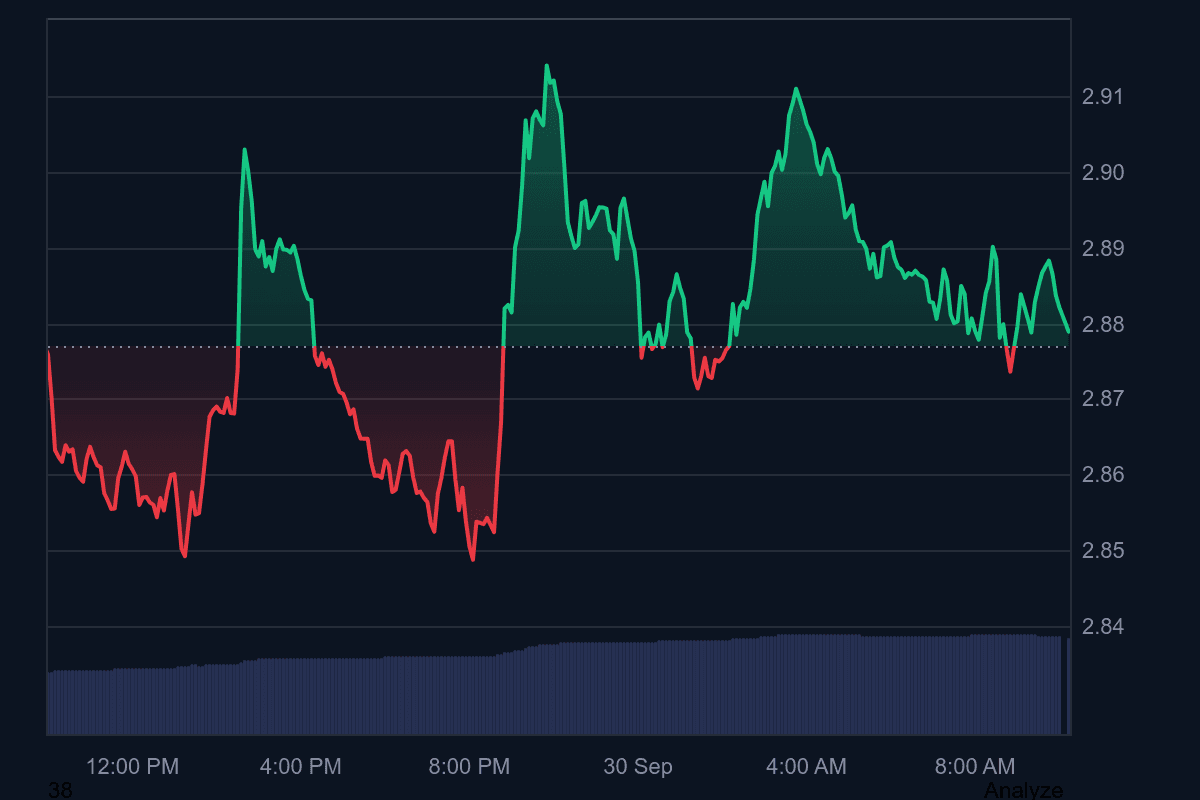Select the 2.90 price axis label
1200x800 pixels.
pos(1103,173)
